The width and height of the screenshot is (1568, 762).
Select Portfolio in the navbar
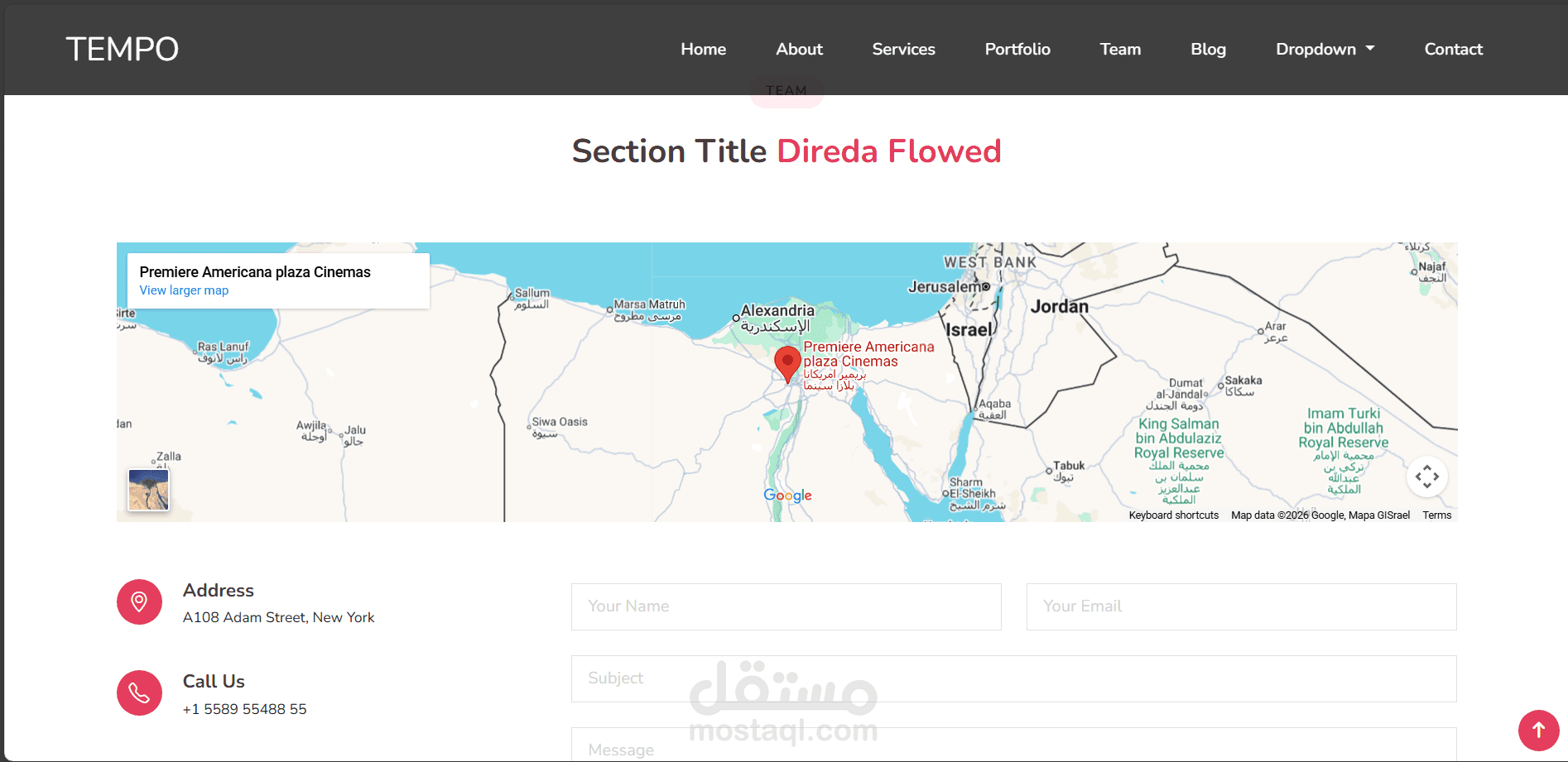pyautogui.click(x=1017, y=49)
